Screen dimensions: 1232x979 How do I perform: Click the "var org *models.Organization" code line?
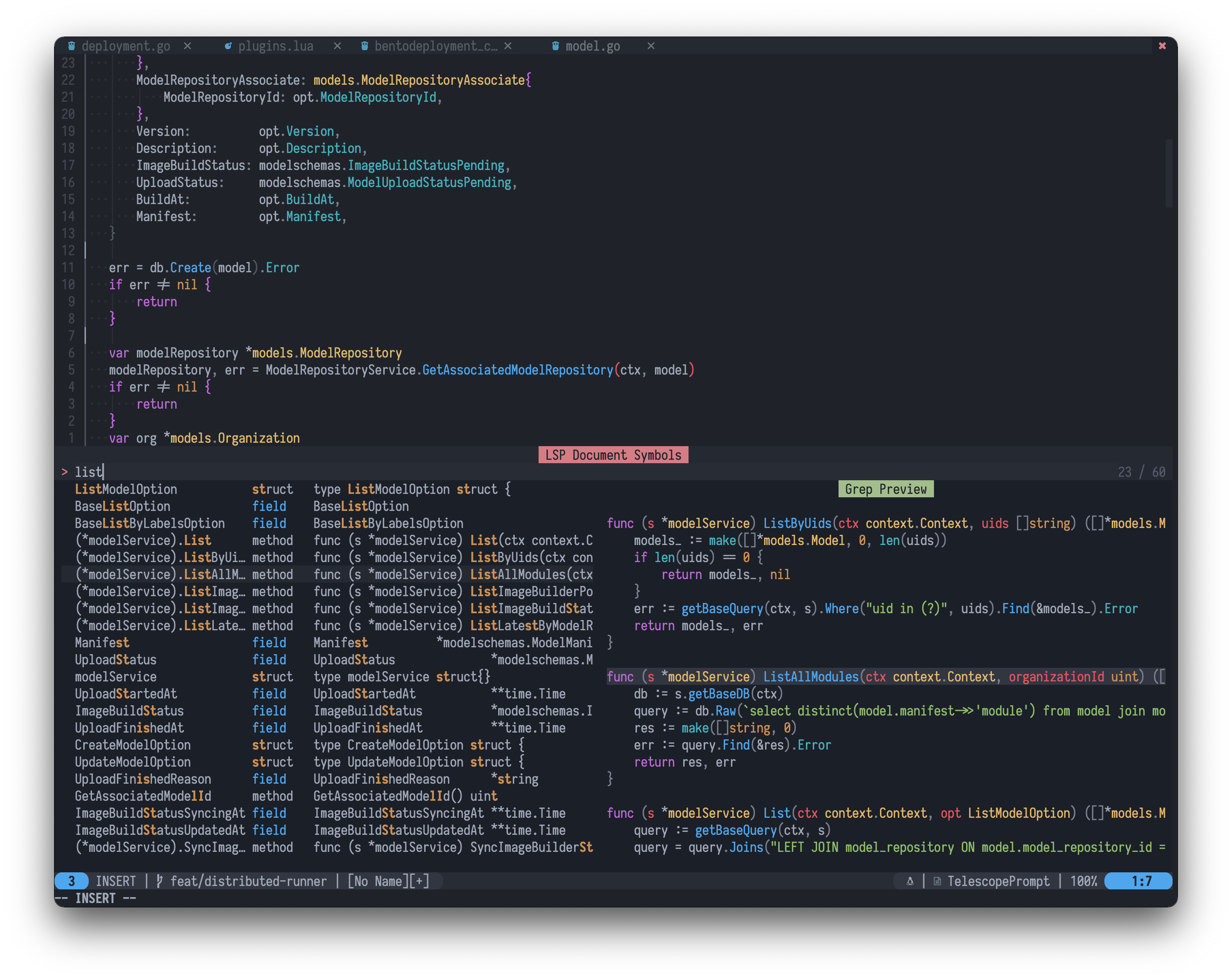point(204,438)
